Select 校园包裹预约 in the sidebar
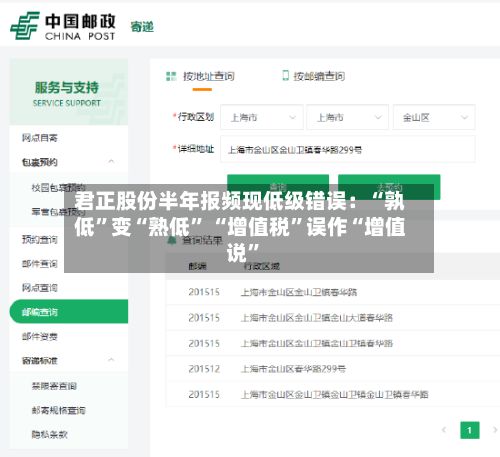The image size is (500, 457). tap(58, 188)
